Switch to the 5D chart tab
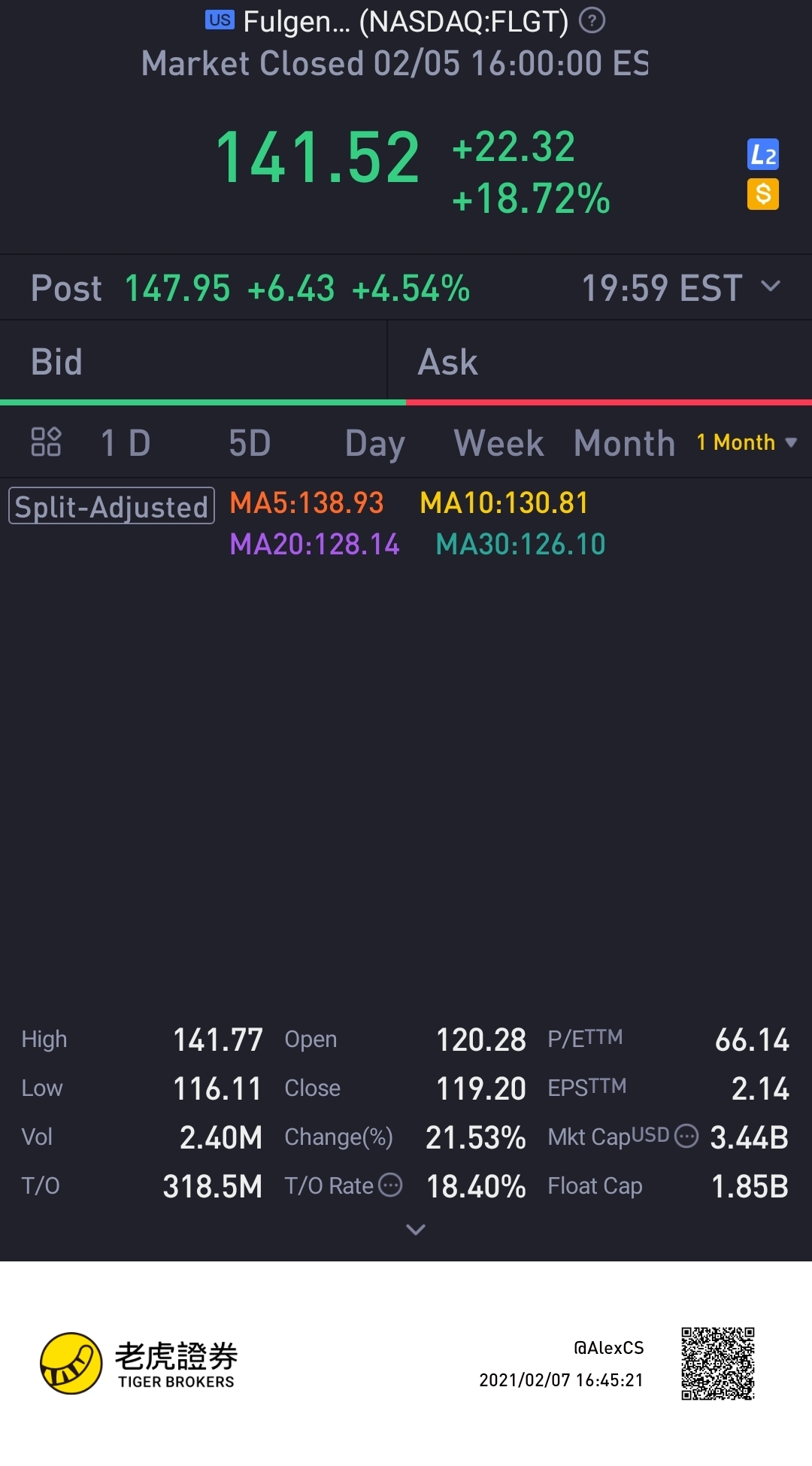The image size is (812, 1466). (250, 443)
